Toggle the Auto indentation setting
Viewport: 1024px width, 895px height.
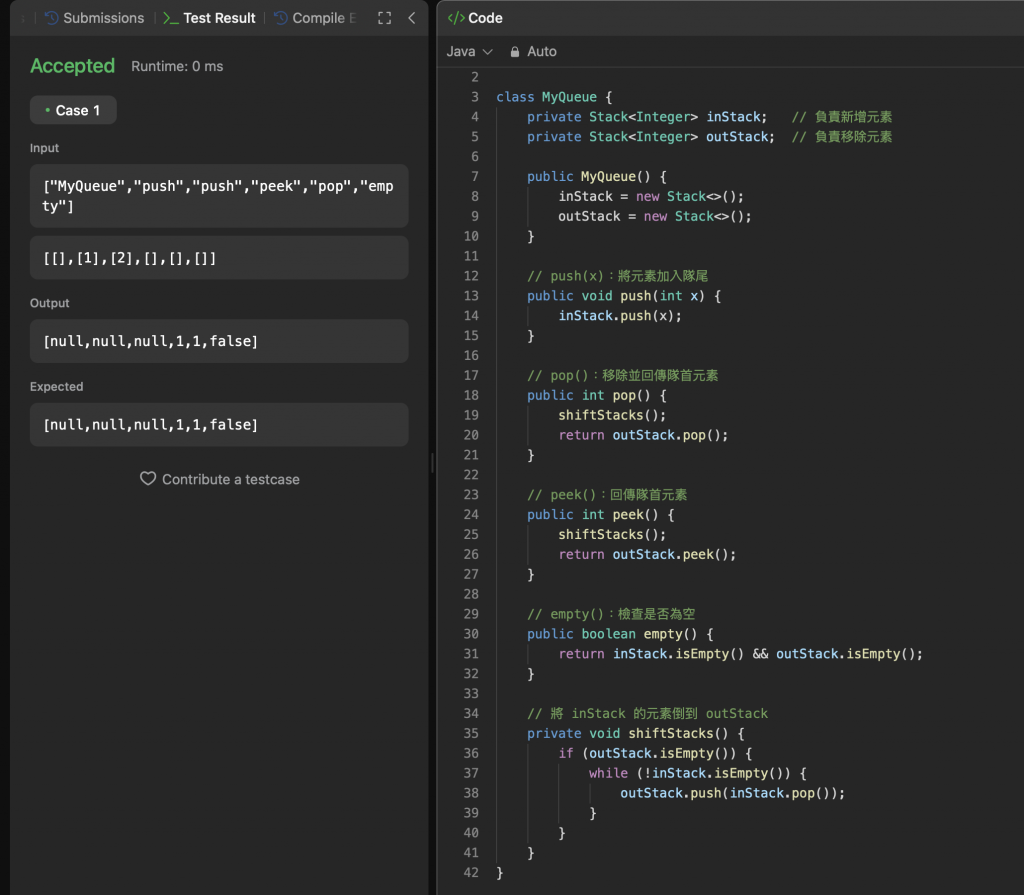[x=541, y=51]
